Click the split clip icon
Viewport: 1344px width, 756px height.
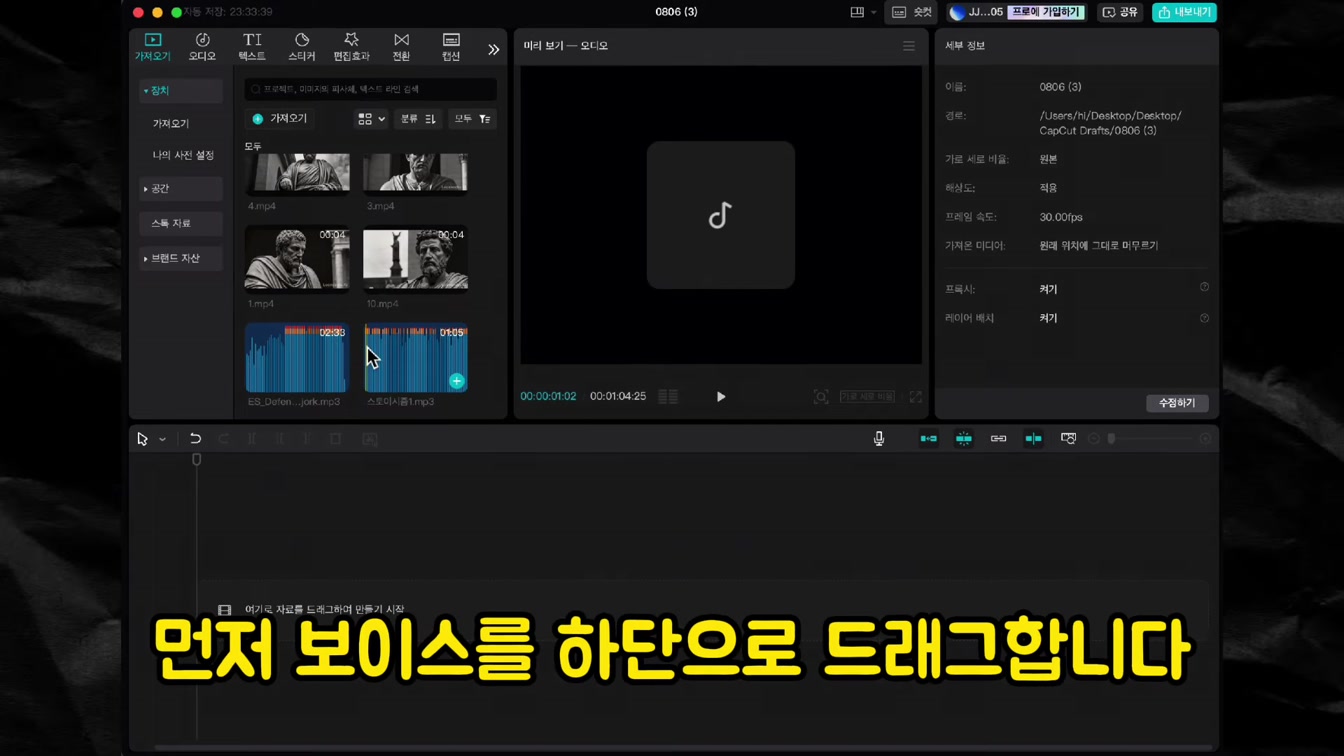[251, 439]
